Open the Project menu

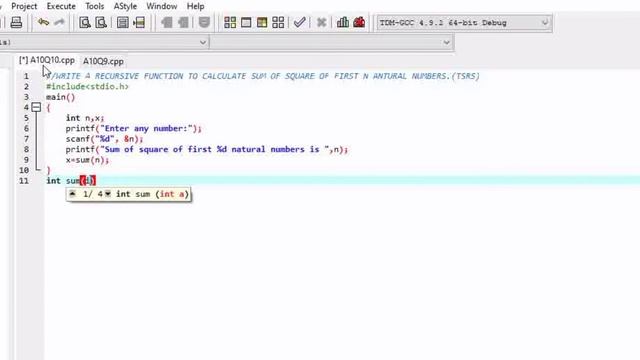[24, 6]
